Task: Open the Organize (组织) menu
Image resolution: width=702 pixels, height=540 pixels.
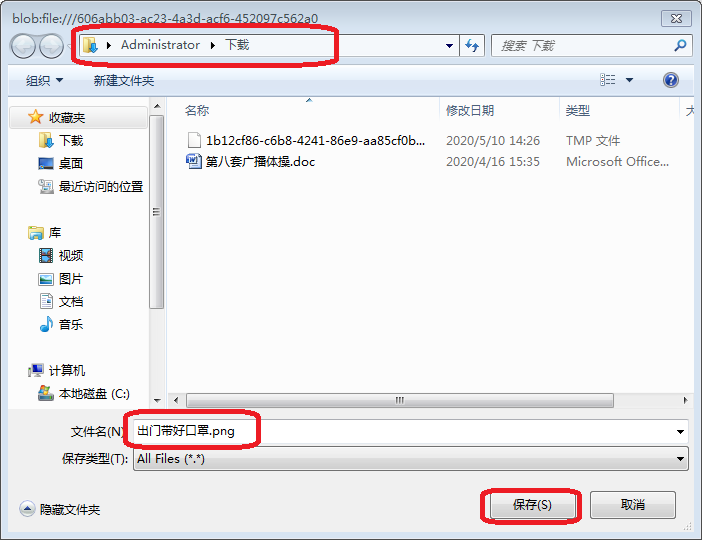Action: click(44, 81)
